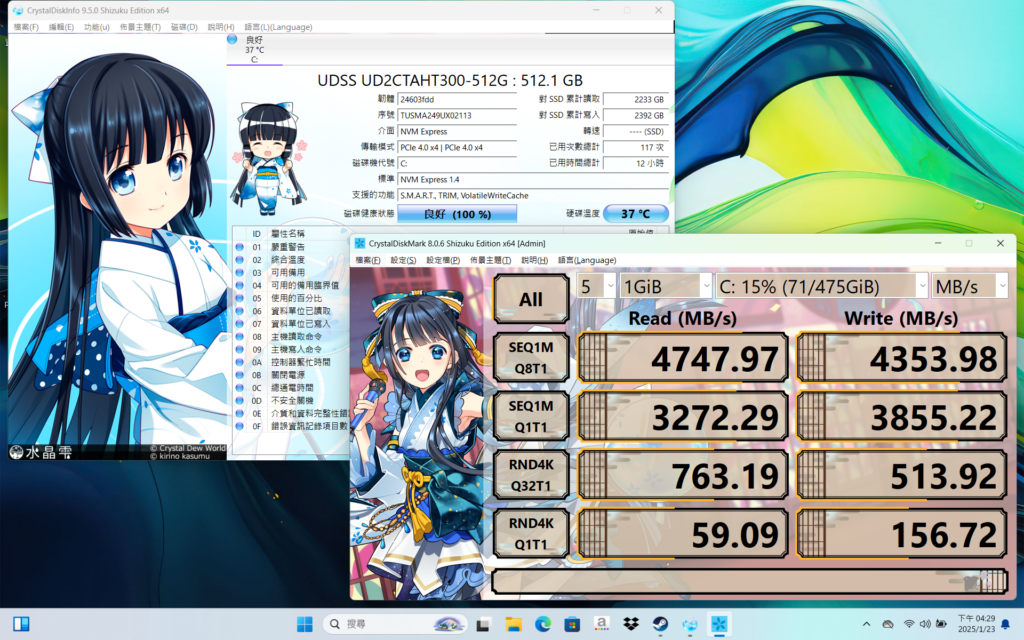Screen dimensions: 1024x640
Task: Click the blue health orb above 良好 drive tab
Action: pos(232,39)
